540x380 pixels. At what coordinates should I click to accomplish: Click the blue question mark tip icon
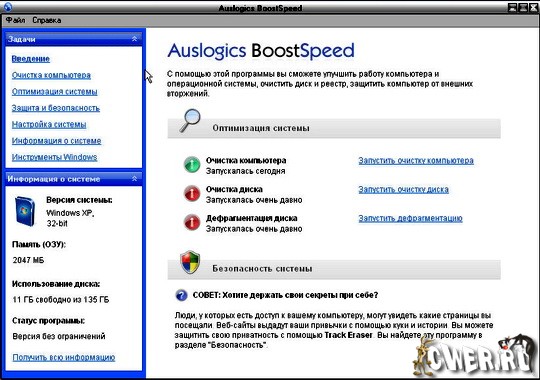point(181,295)
